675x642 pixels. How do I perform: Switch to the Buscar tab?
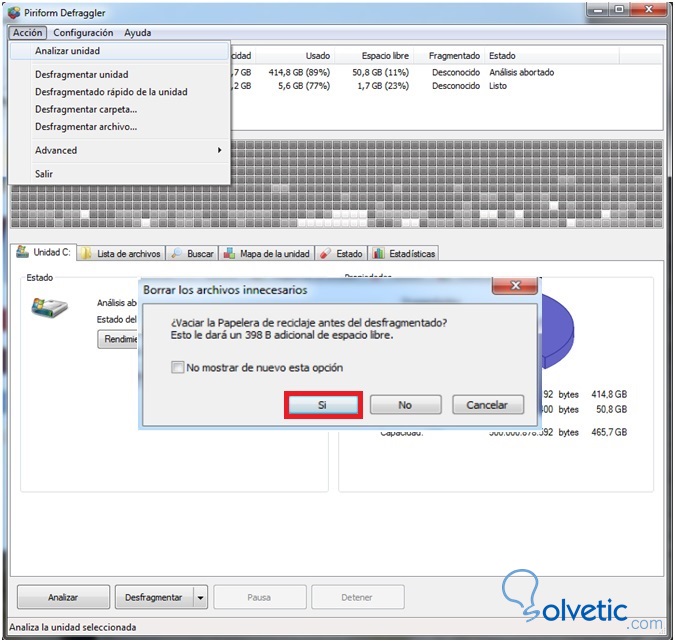193,253
